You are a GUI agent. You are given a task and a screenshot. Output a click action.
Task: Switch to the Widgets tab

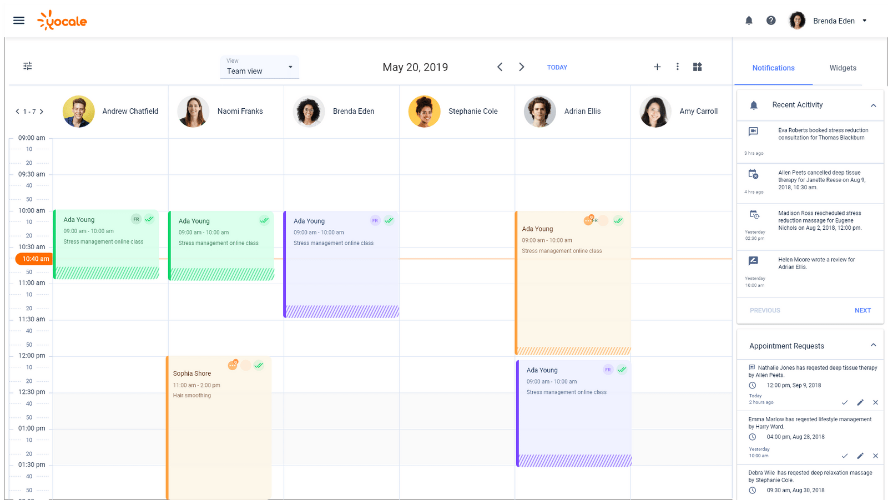842,68
